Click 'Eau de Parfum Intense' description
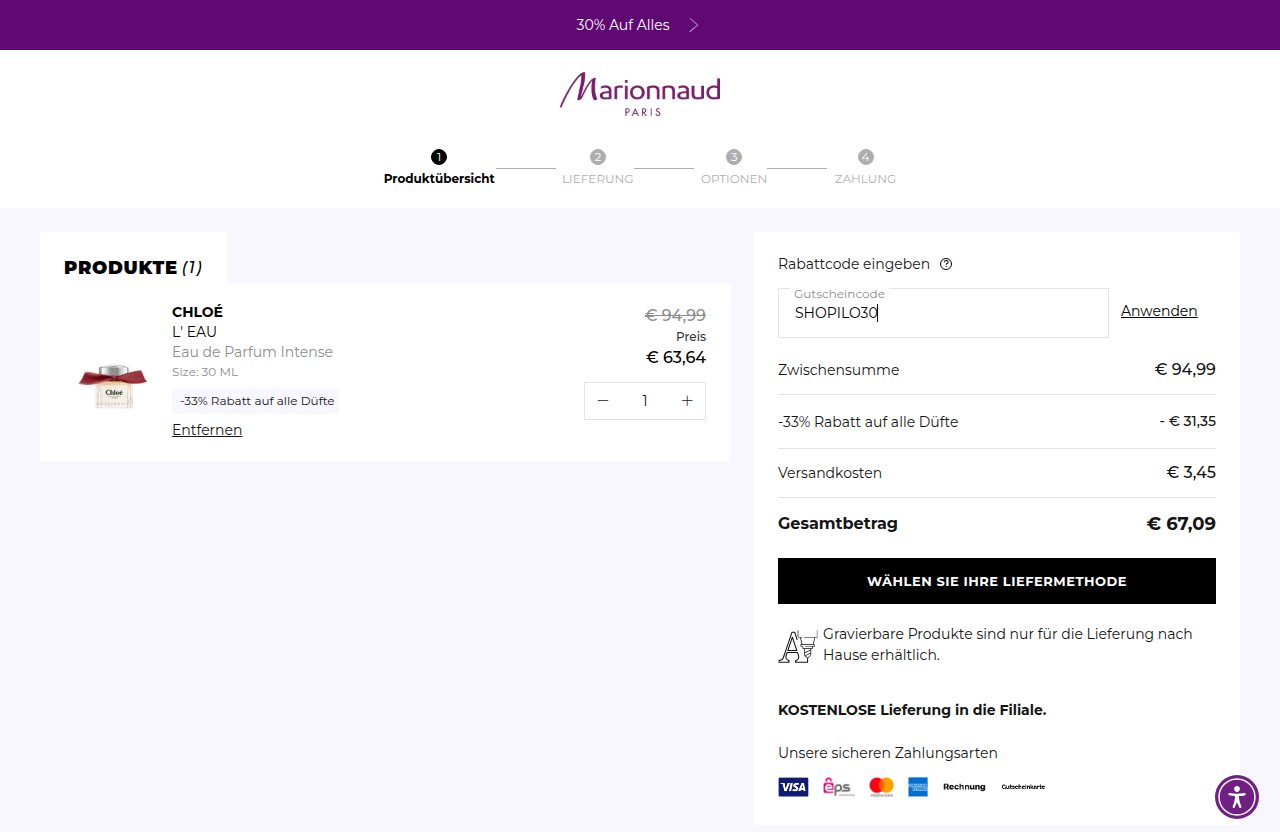 [x=252, y=352]
